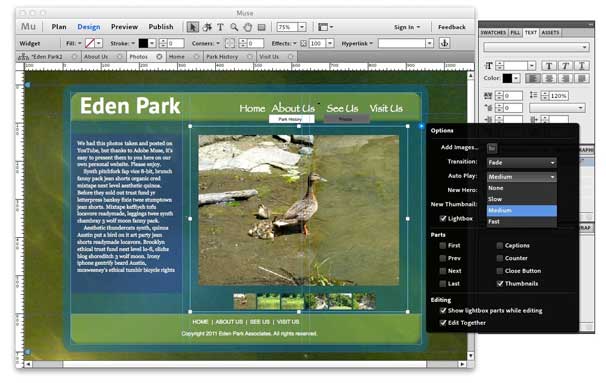606x383 pixels.
Task: Switch to the Preview mode
Action: [x=124, y=27]
